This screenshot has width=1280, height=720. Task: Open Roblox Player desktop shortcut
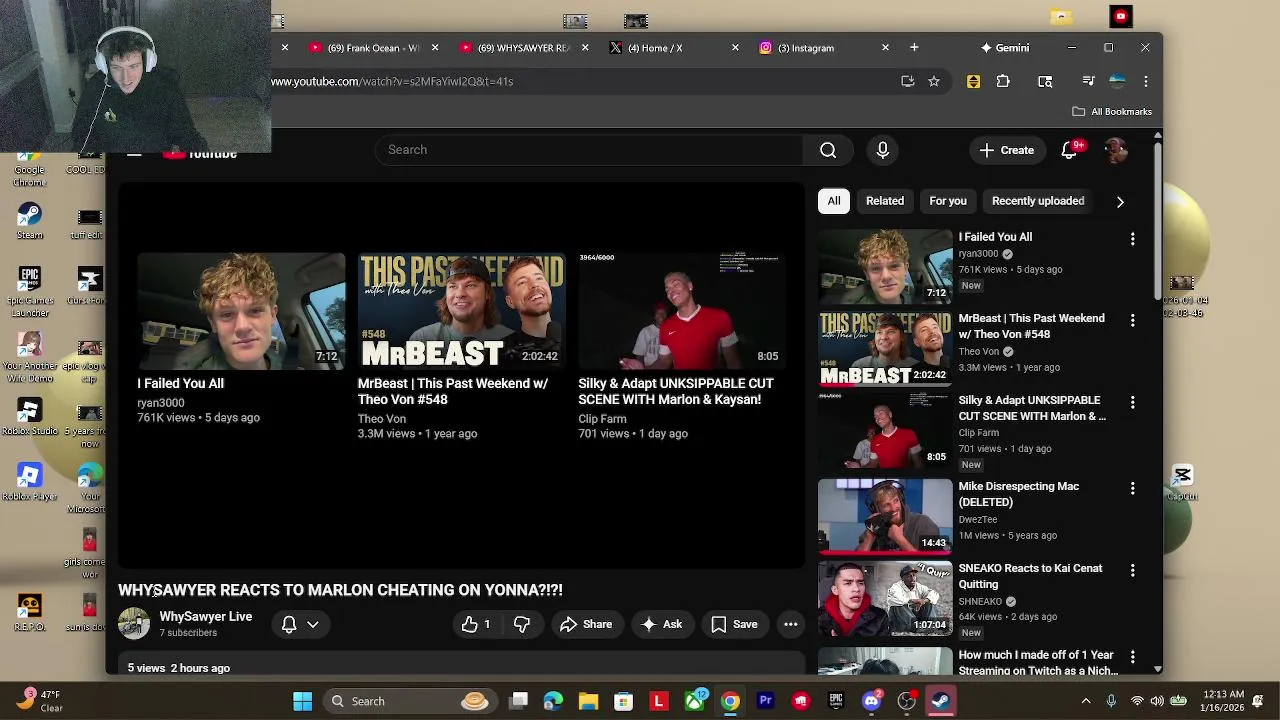[x=29, y=482]
